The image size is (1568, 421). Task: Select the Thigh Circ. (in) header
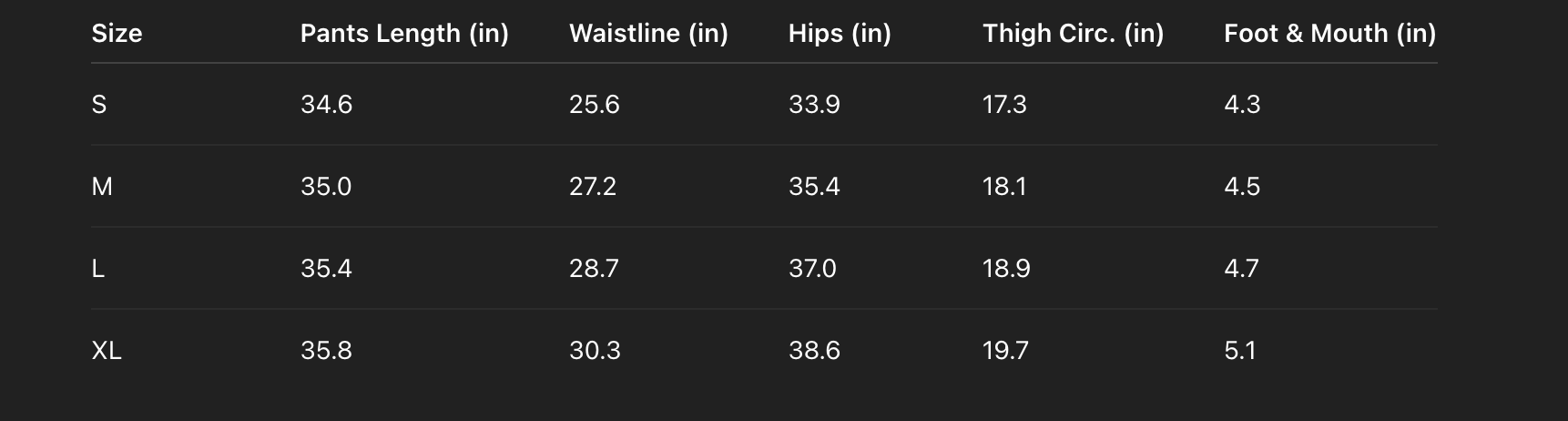click(1073, 34)
